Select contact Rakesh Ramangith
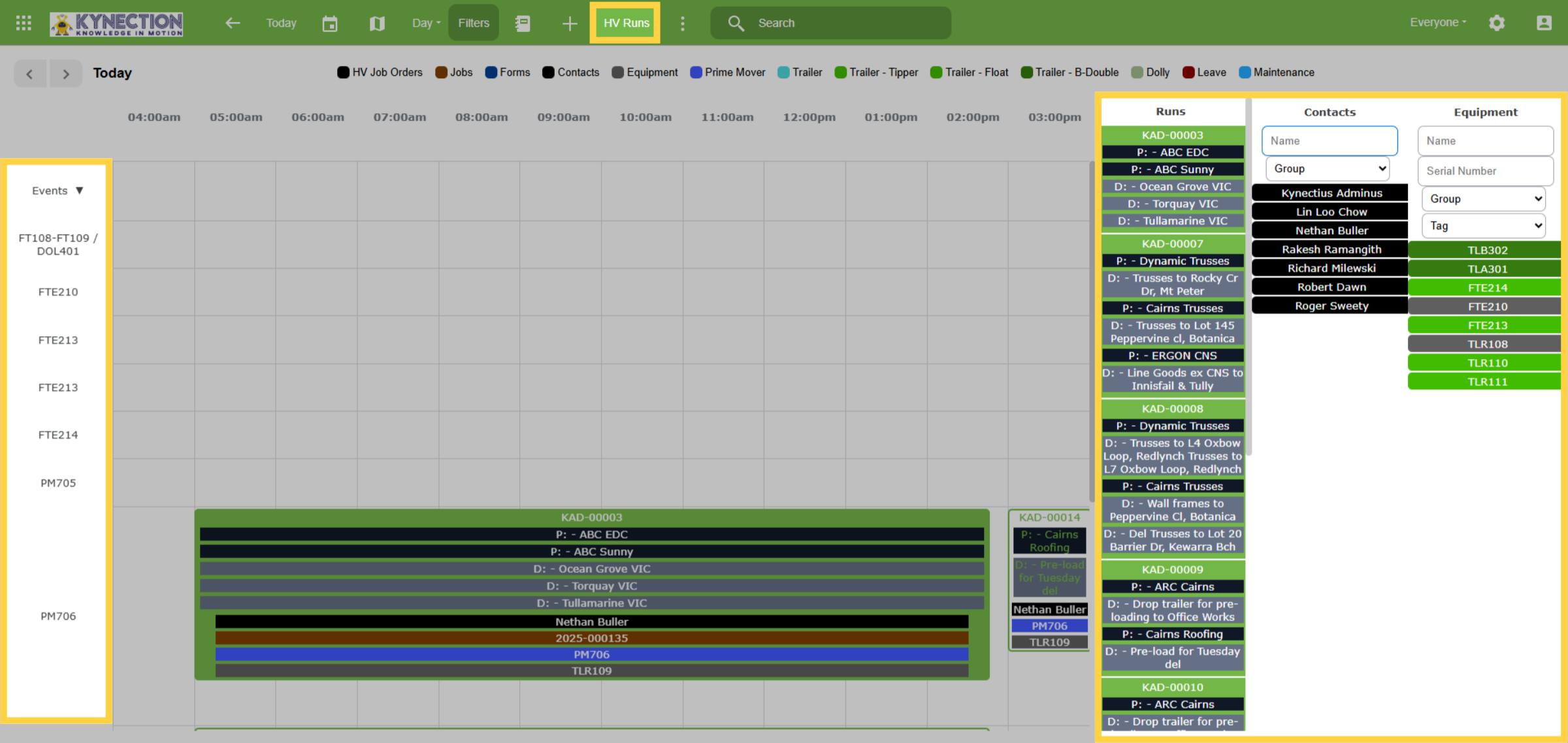1568x743 pixels. (x=1331, y=249)
